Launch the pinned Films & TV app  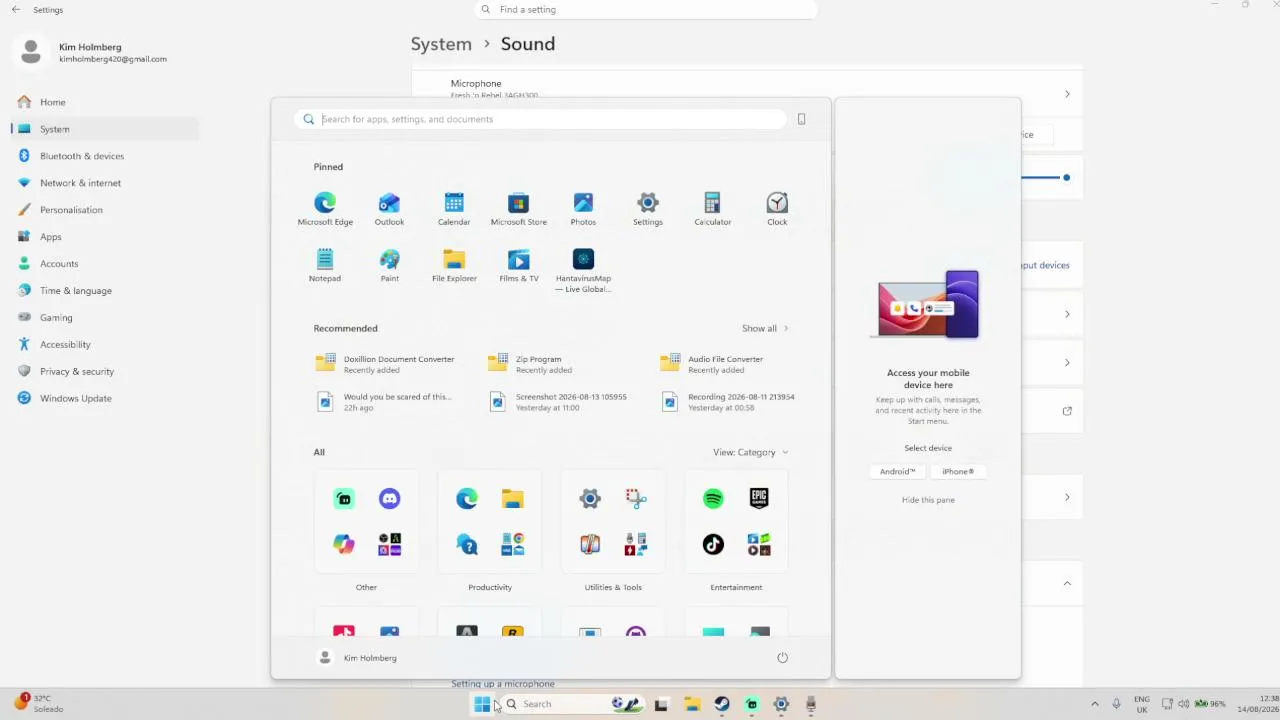click(x=518, y=266)
